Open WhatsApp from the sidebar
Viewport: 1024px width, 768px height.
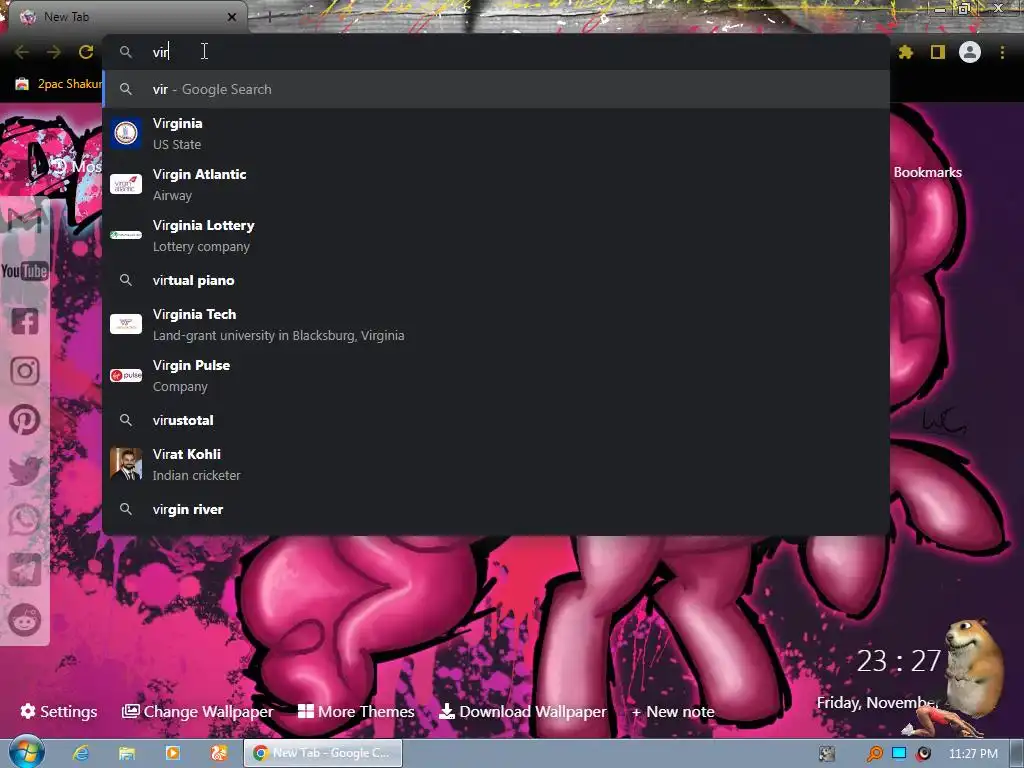click(x=25, y=520)
